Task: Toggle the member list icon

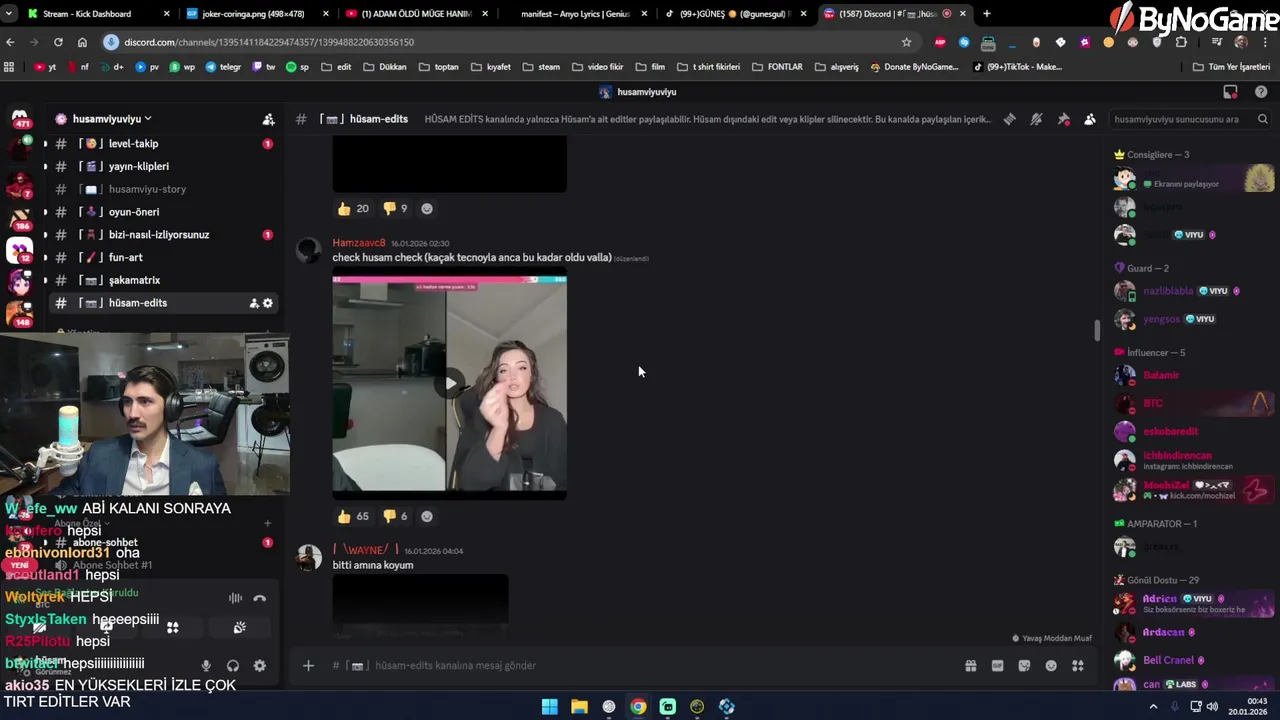Action: pyautogui.click(x=1090, y=119)
